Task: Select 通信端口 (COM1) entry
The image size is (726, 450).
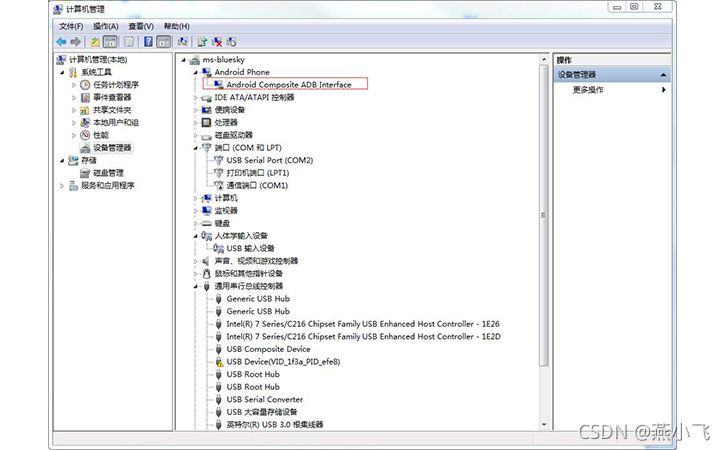Action: tap(257, 185)
